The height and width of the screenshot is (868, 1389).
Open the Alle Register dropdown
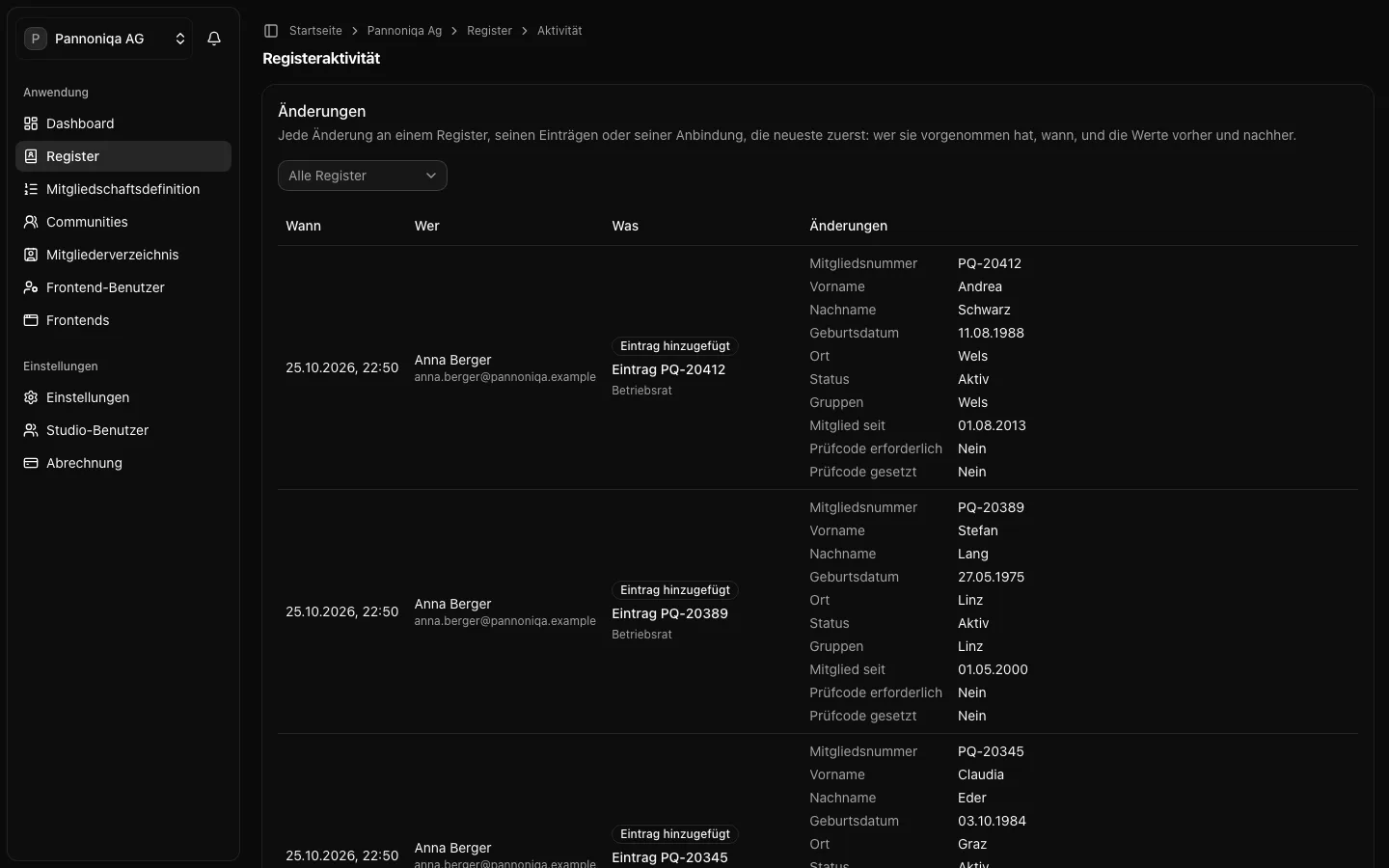point(363,176)
